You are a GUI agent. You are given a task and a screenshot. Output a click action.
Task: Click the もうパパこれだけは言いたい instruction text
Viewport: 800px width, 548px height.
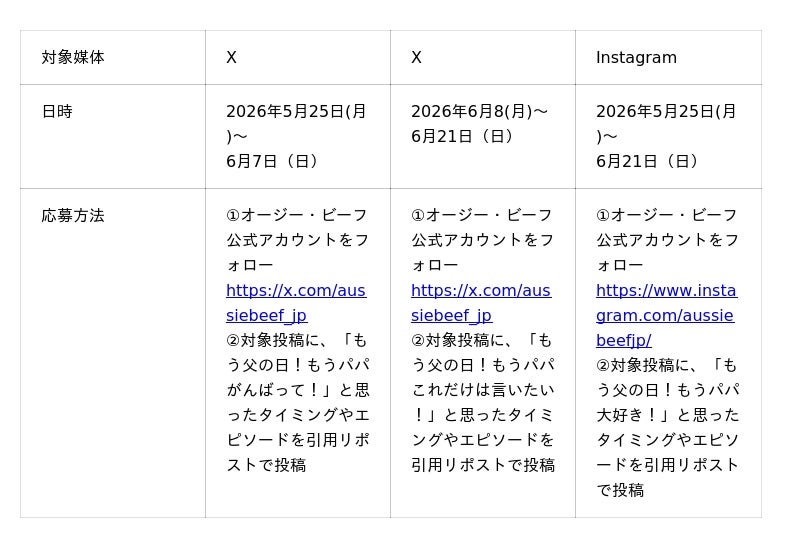[x=483, y=403]
